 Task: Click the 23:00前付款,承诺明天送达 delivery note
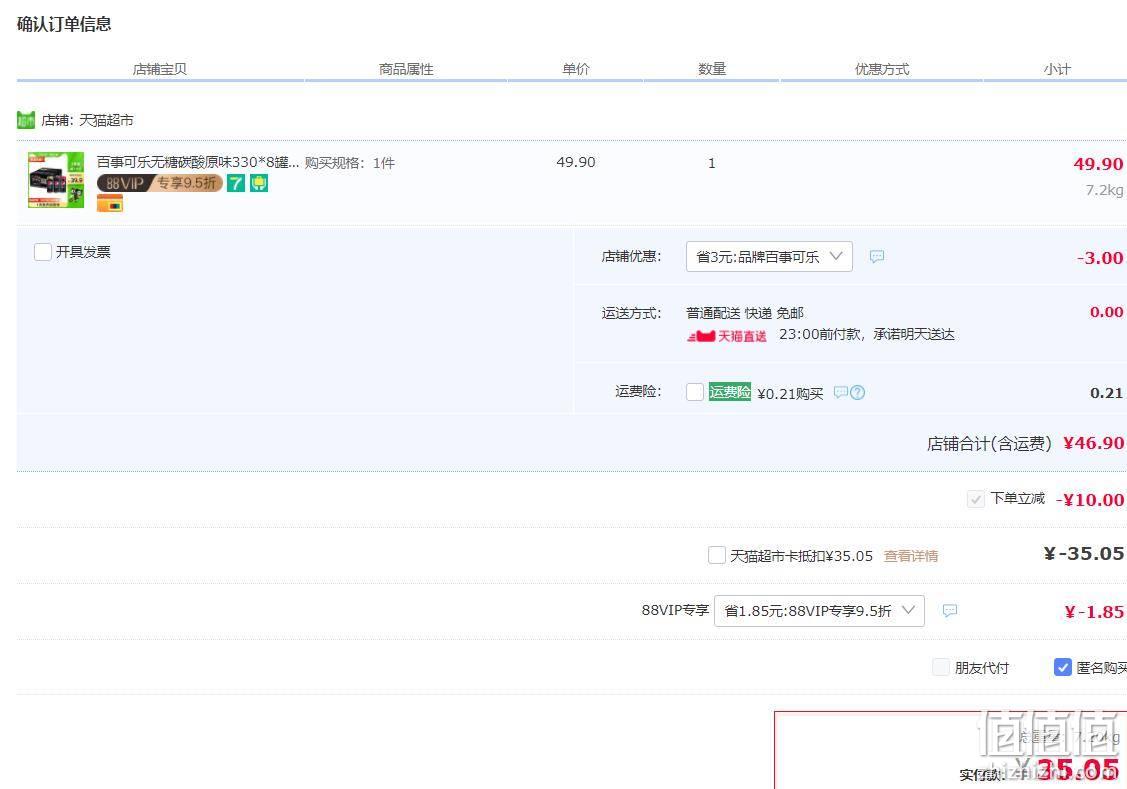pos(867,335)
